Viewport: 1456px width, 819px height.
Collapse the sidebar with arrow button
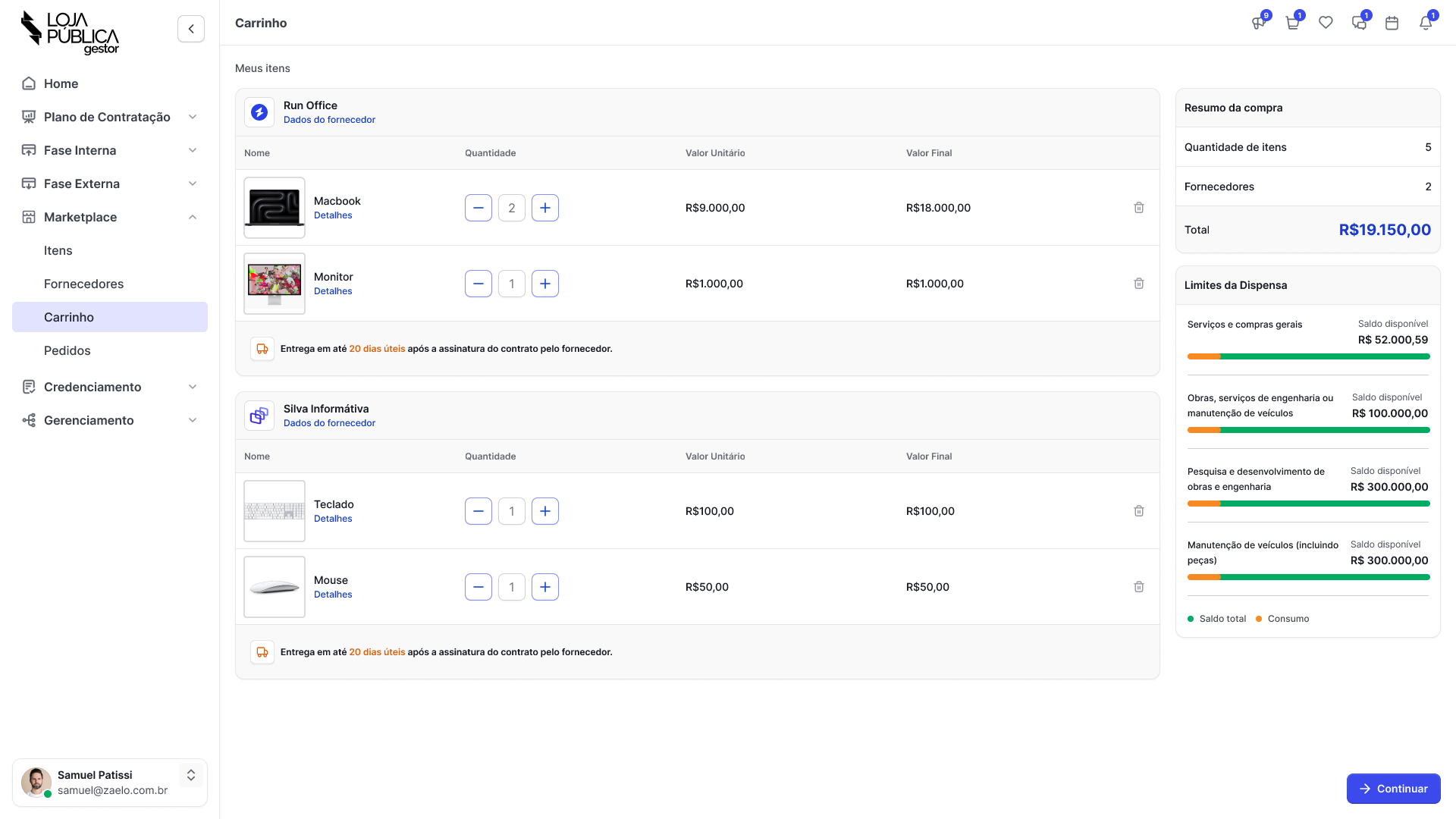[191, 29]
